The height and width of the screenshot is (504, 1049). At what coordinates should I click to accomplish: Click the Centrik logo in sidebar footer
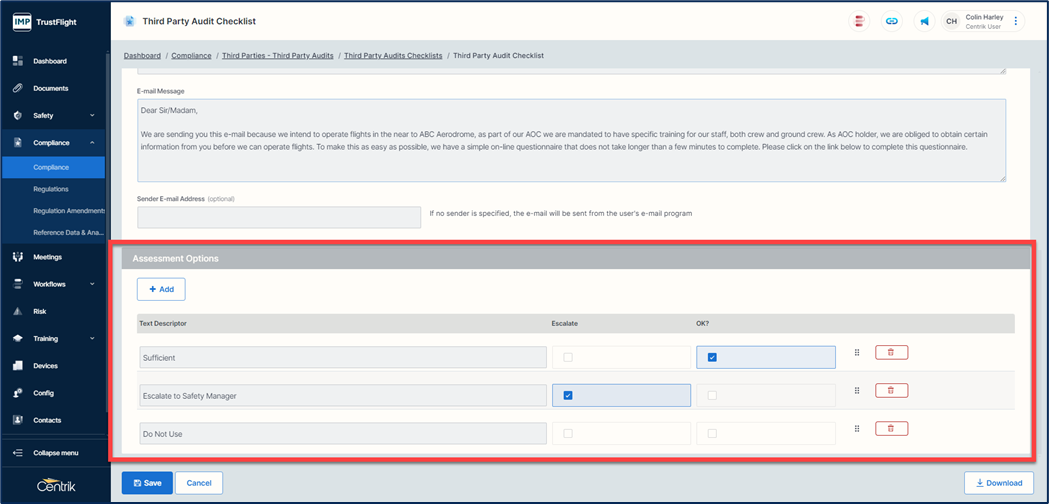point(56,485)
